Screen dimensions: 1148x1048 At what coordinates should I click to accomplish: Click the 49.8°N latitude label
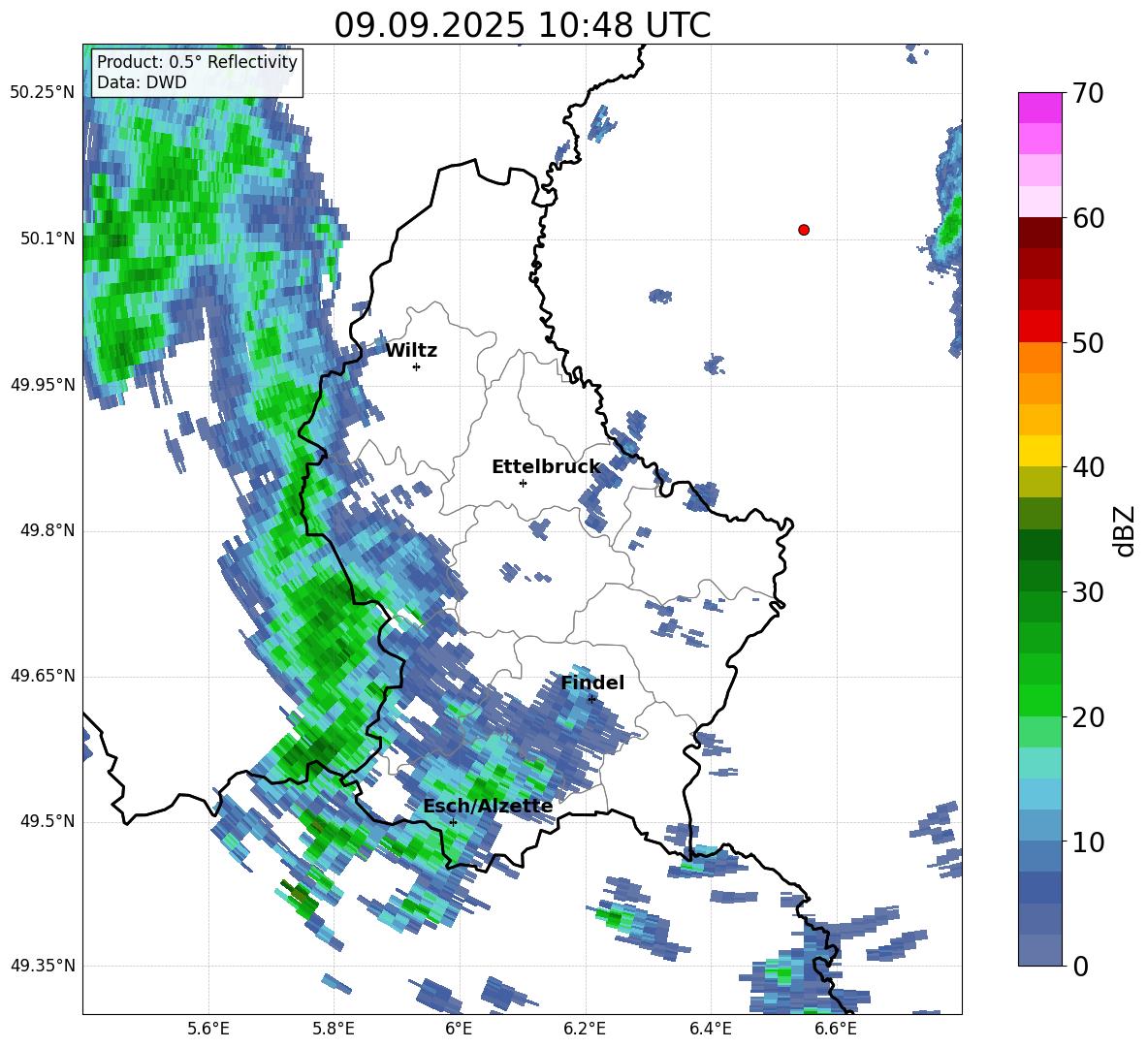pos(47,530)
